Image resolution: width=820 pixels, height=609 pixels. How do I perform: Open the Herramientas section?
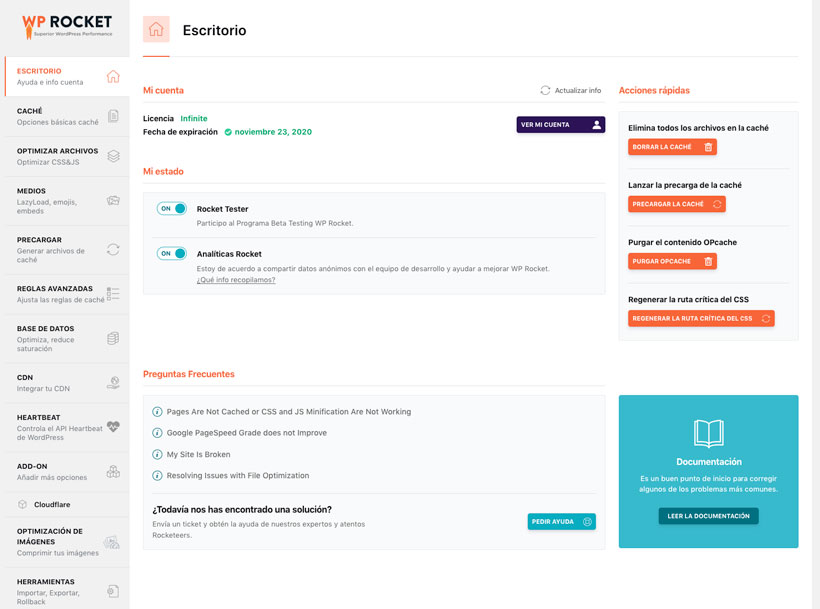(67, 588)
